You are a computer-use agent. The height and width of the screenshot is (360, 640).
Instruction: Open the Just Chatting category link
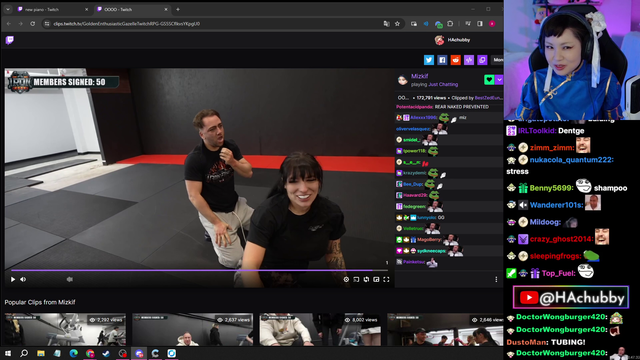click(443, 84)
